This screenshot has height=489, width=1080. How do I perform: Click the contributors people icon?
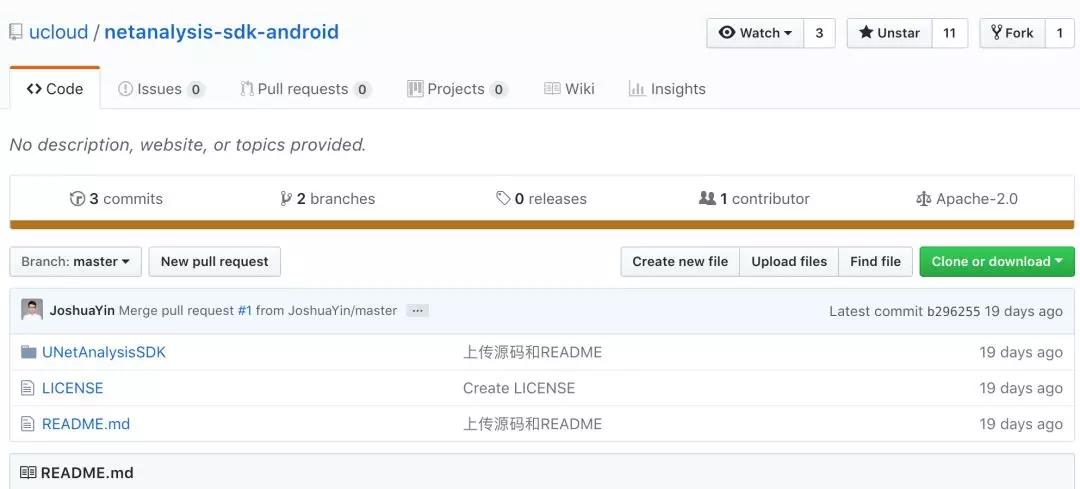[707, 198]
